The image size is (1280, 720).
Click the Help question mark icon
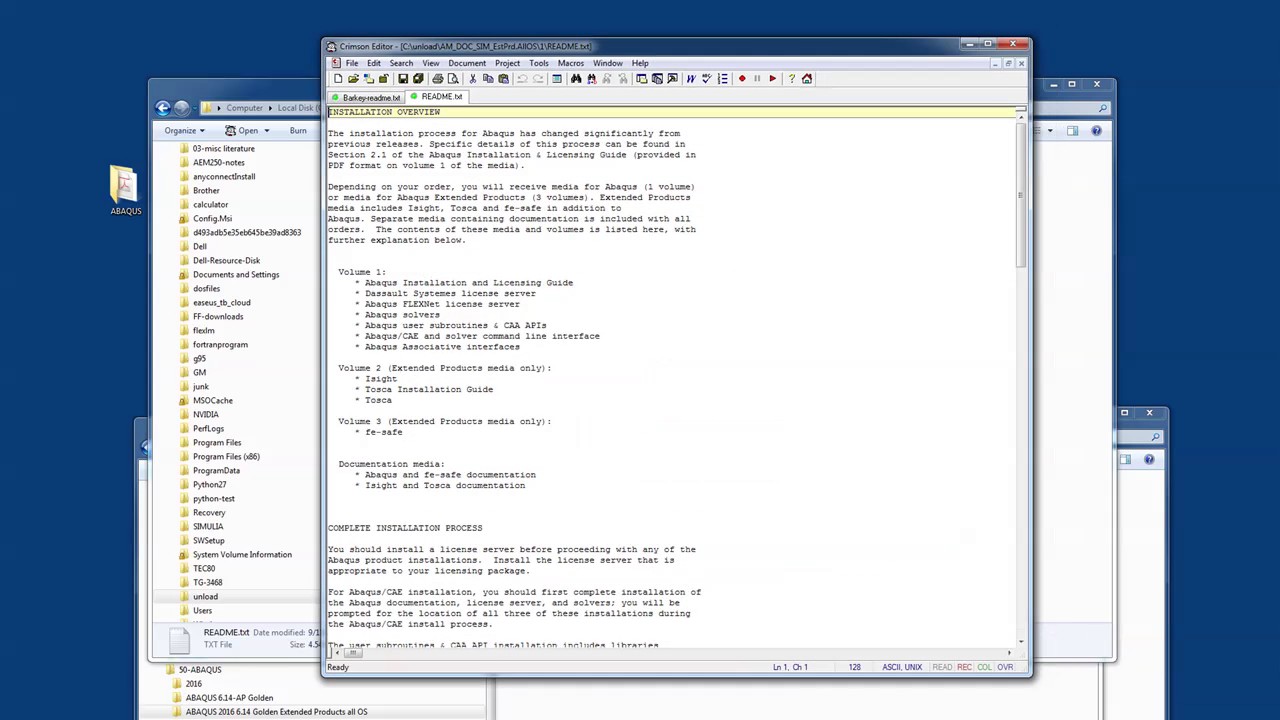(791, 78)
